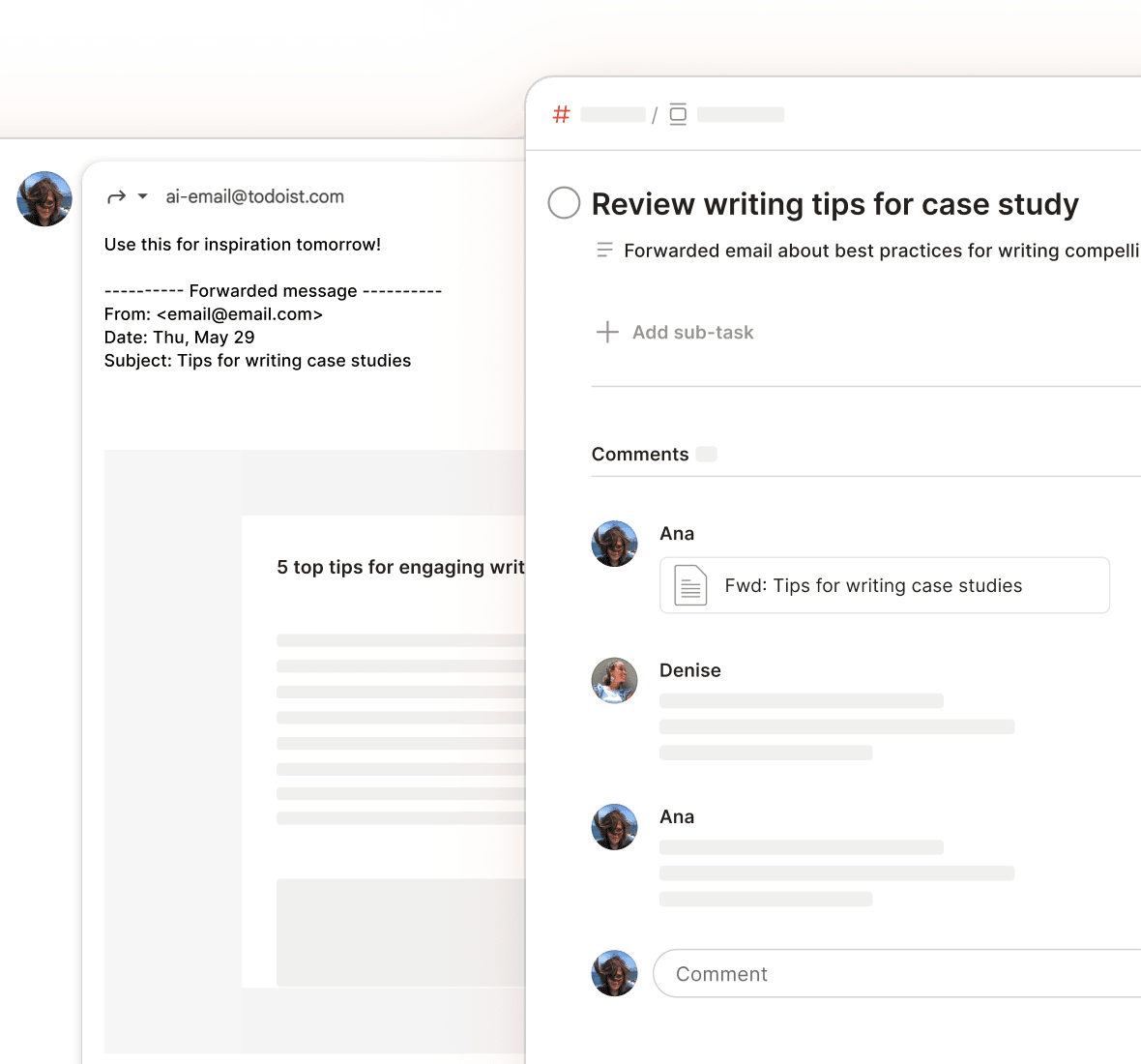Click Ana's avatar on her first comment
This screenshot has height=1064, width=1141.
click(x=614, y=544)
